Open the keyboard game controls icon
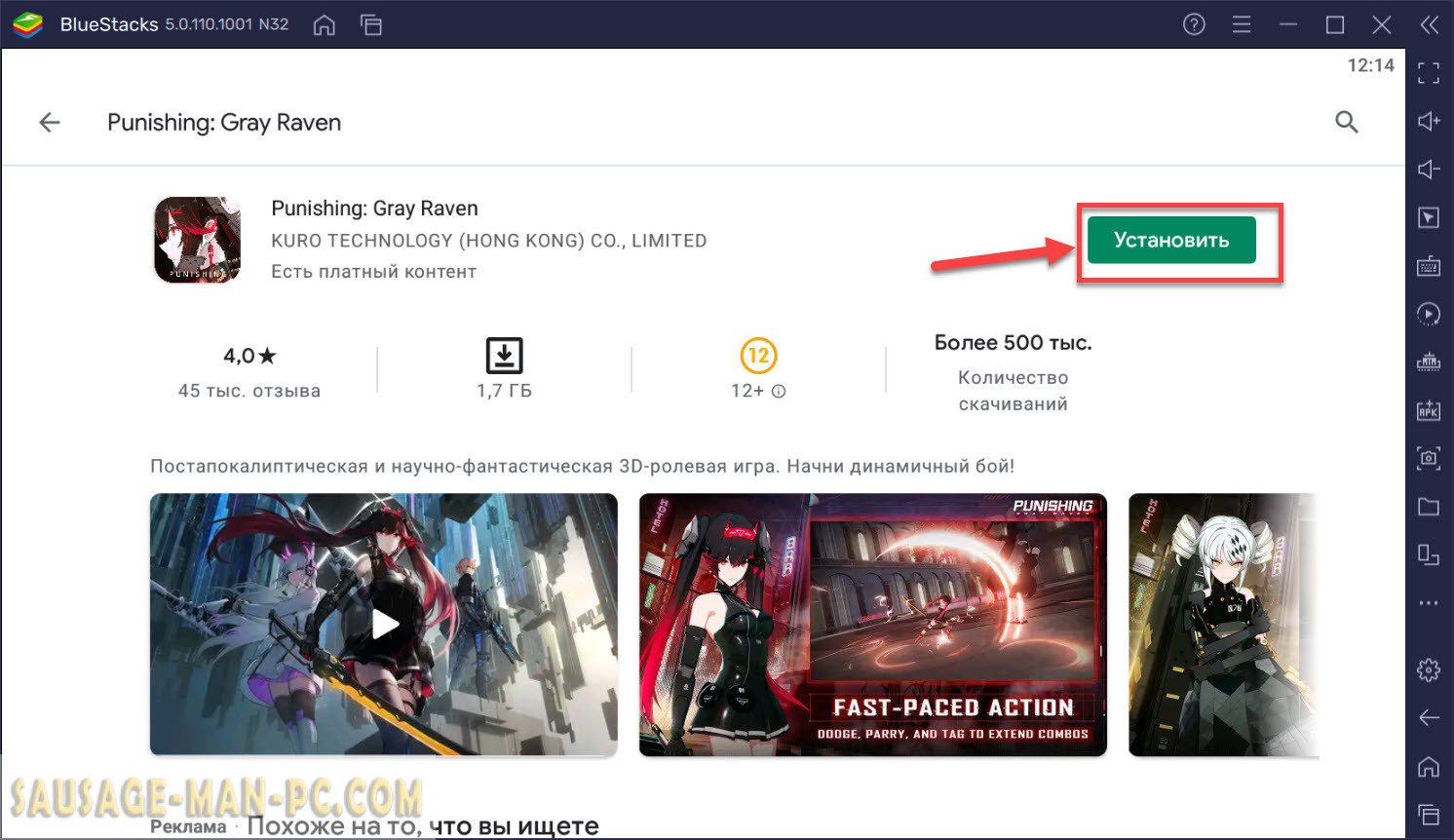 click(1429, 266)
